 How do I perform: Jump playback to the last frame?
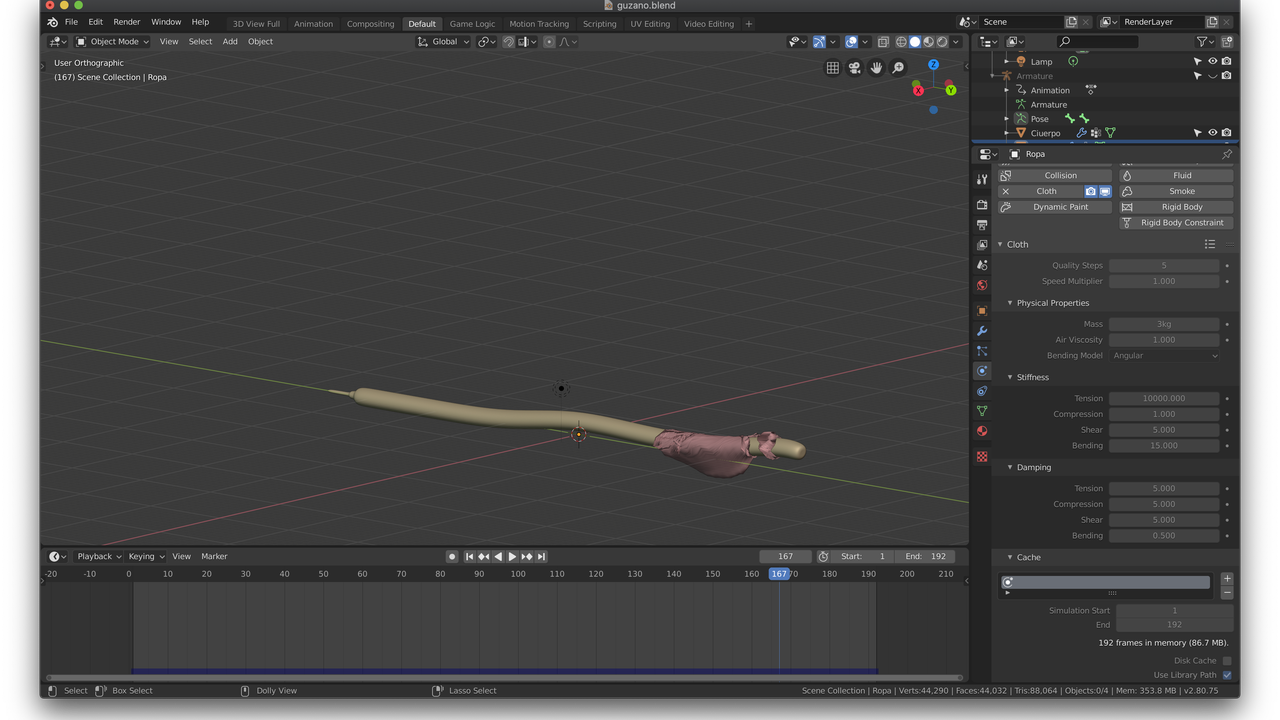click(x=541, y=556)
